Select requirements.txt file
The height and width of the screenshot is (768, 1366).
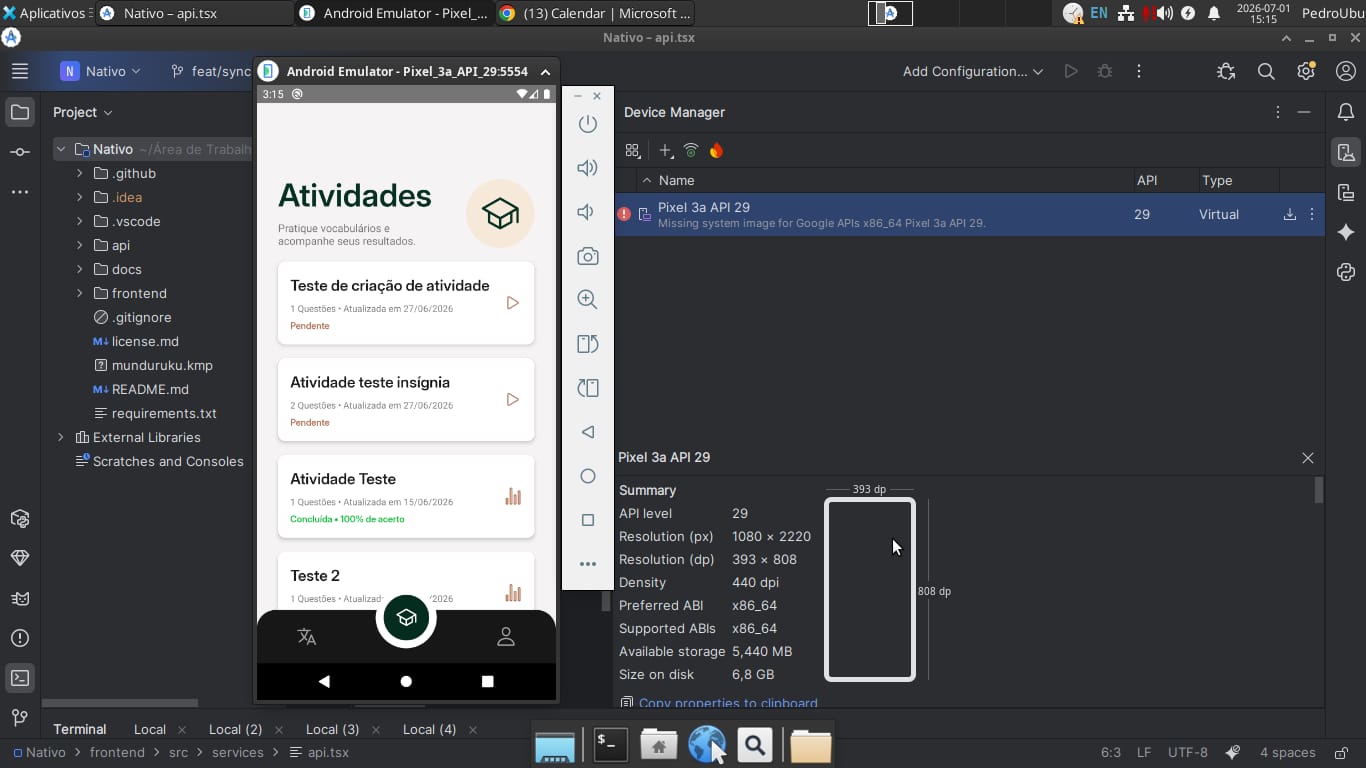tap(164, 413)
